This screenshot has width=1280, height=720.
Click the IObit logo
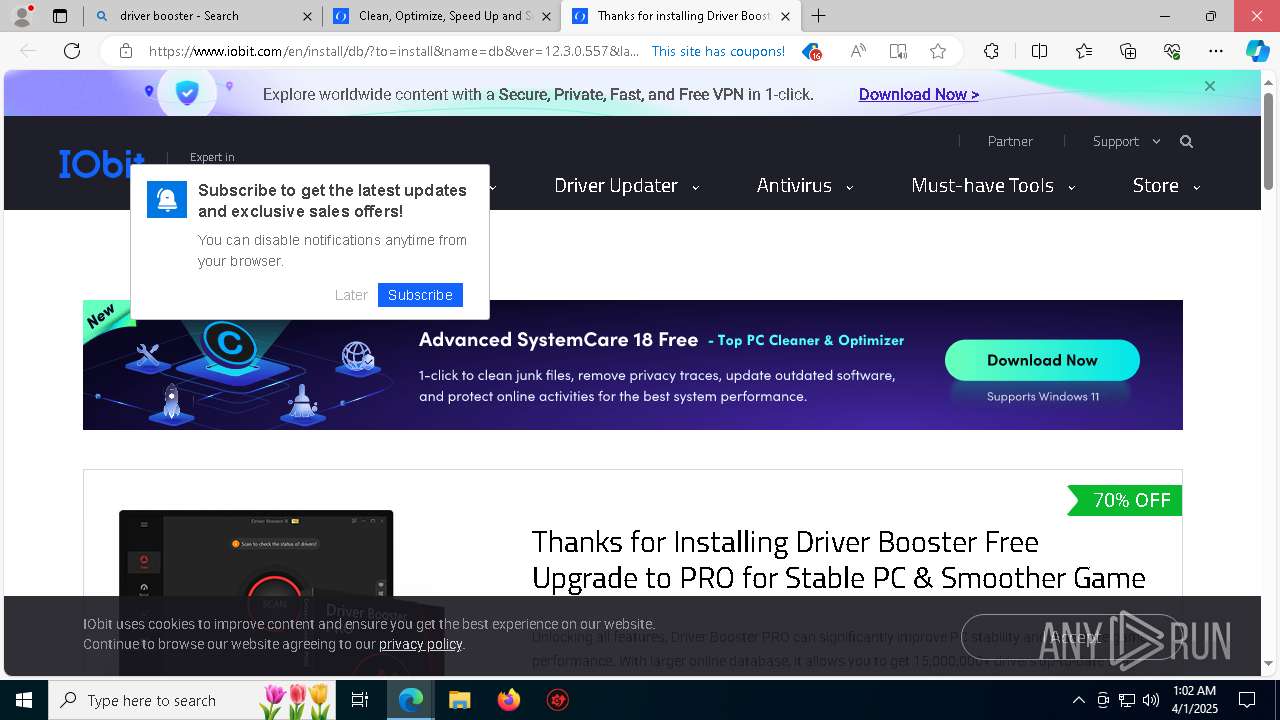(x=101, y=164)
